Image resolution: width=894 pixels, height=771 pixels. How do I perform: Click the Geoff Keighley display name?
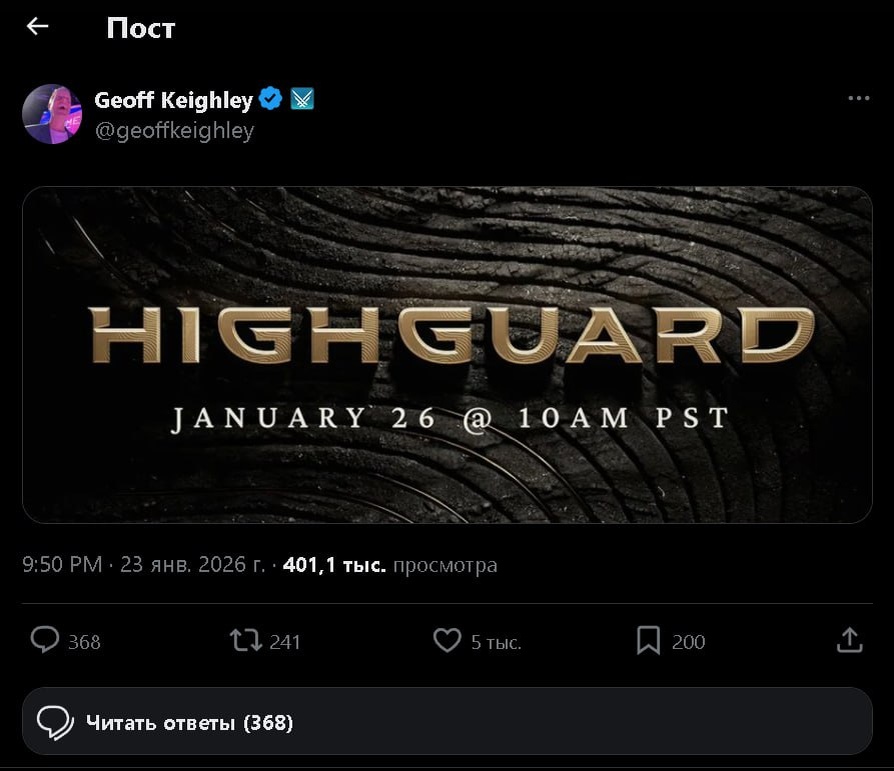click(x=173, y=100)
